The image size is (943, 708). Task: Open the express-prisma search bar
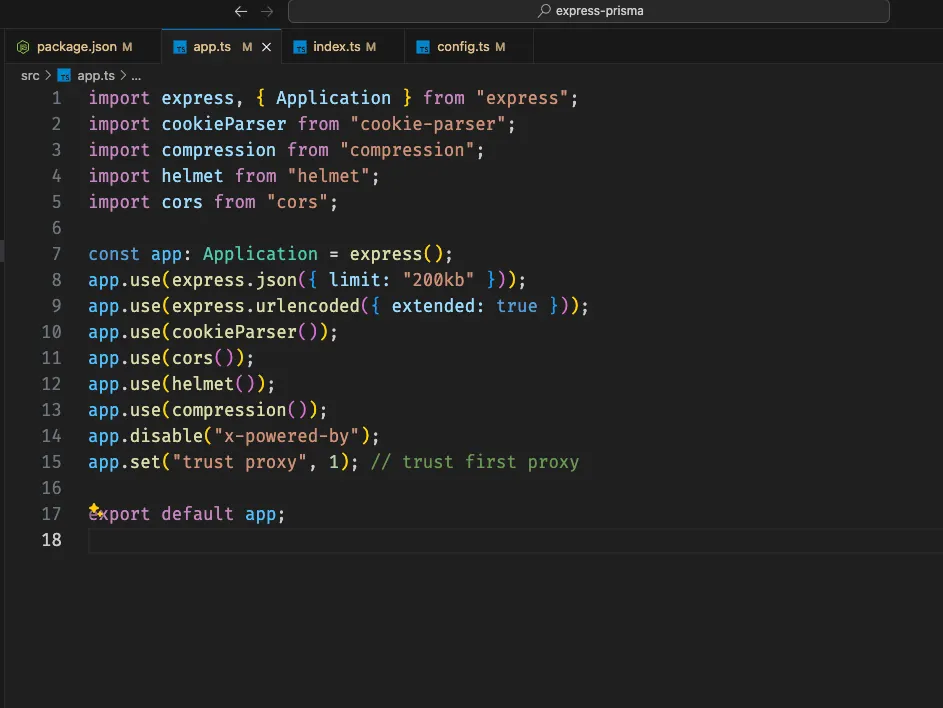point(588,11)
